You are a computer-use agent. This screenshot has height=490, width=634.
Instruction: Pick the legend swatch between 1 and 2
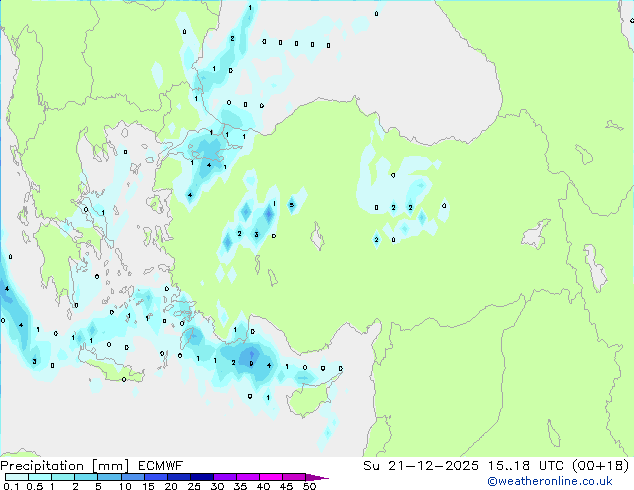(63, 477)
